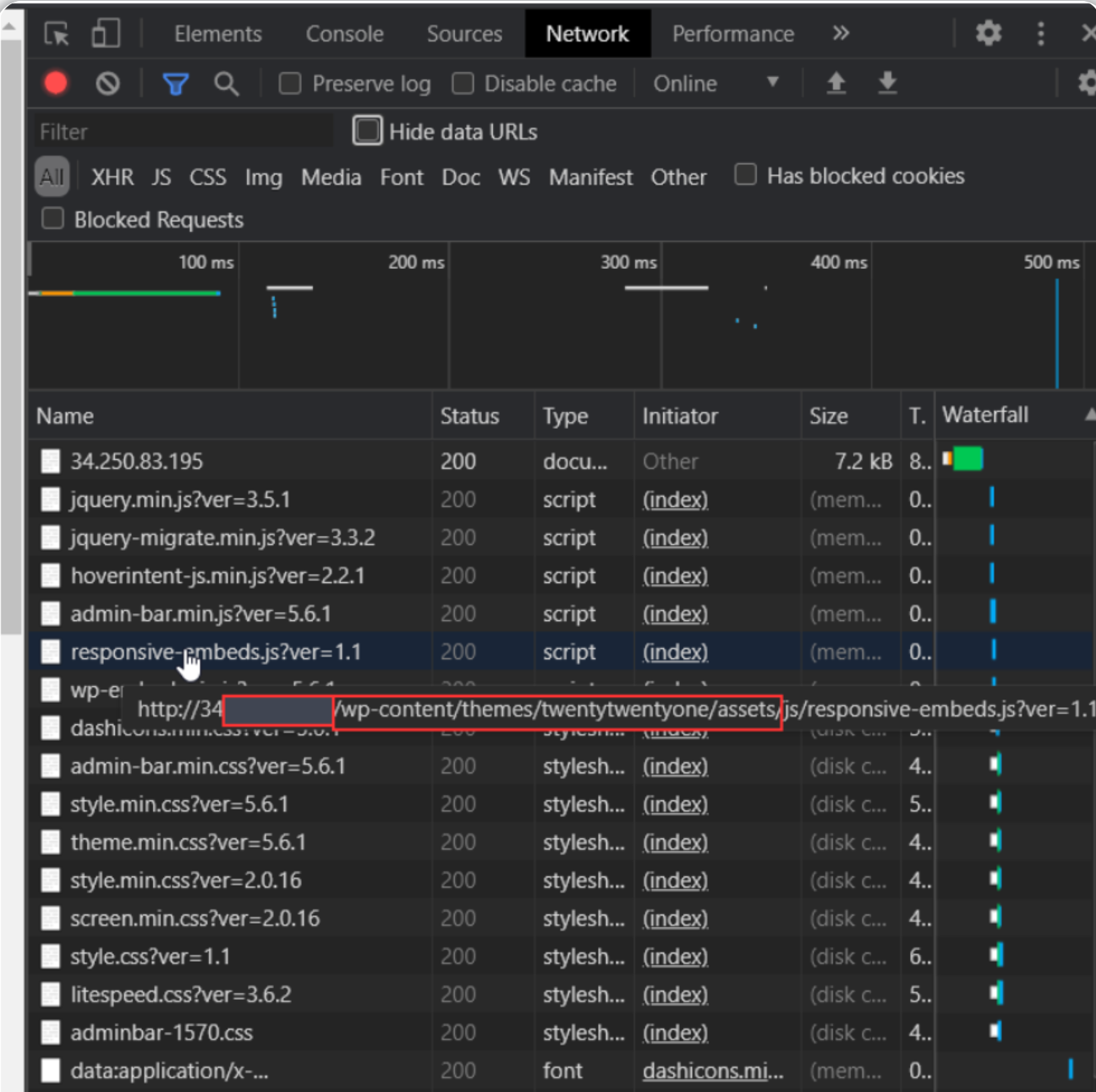Select the Network tab
The width and height of the screenshot is (1096, 1092).
tap(588, 34)
